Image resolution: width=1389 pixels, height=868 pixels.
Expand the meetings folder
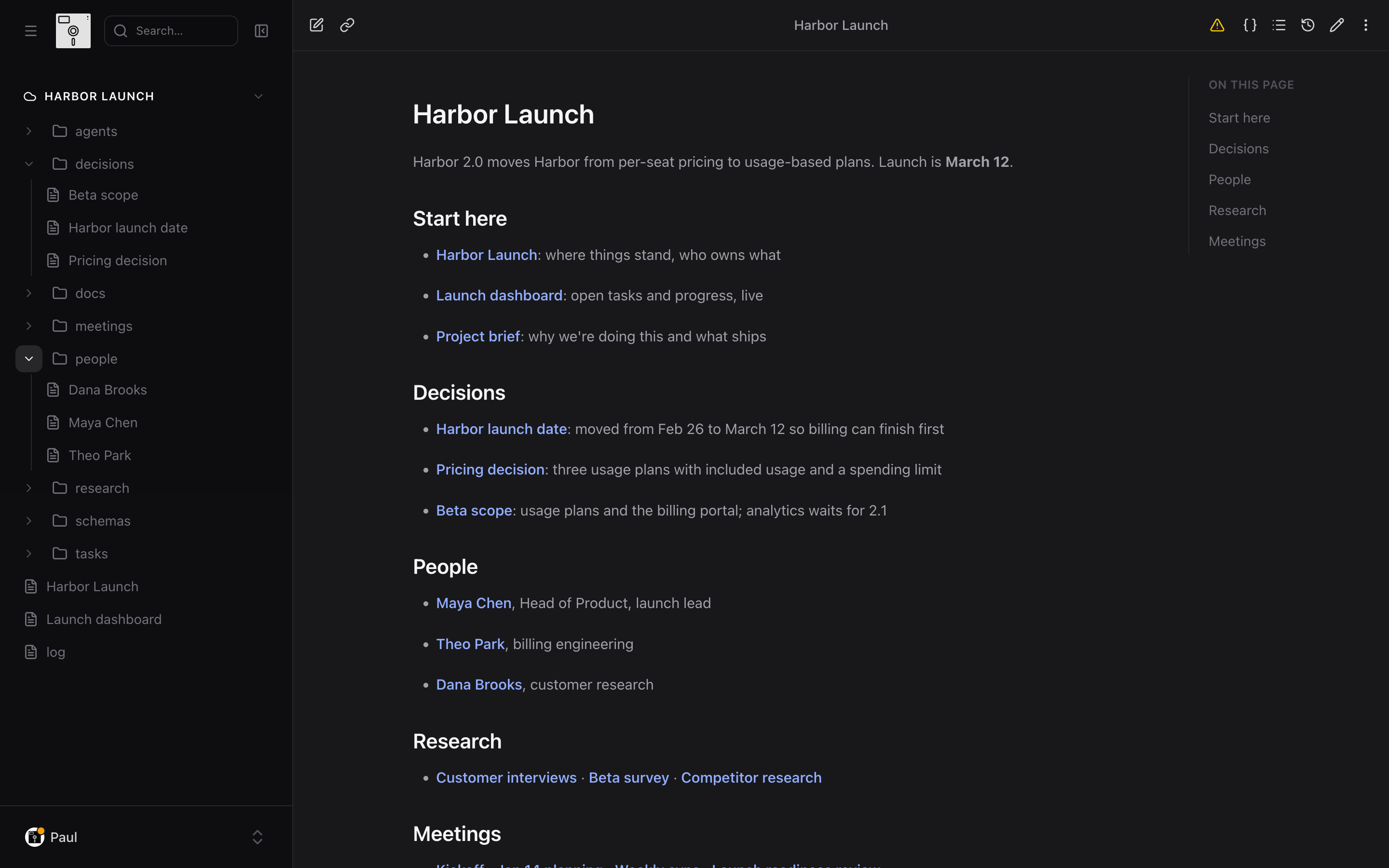pyautogui.click(x=29, y=326)
